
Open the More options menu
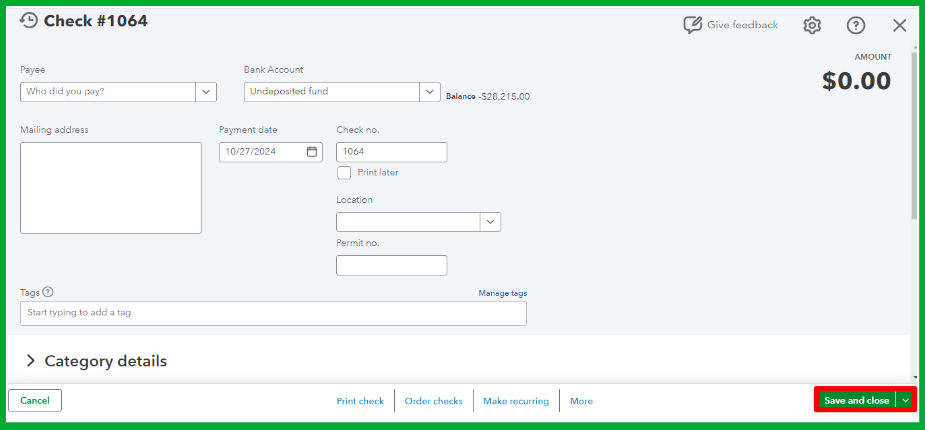[x=581, y=401]
